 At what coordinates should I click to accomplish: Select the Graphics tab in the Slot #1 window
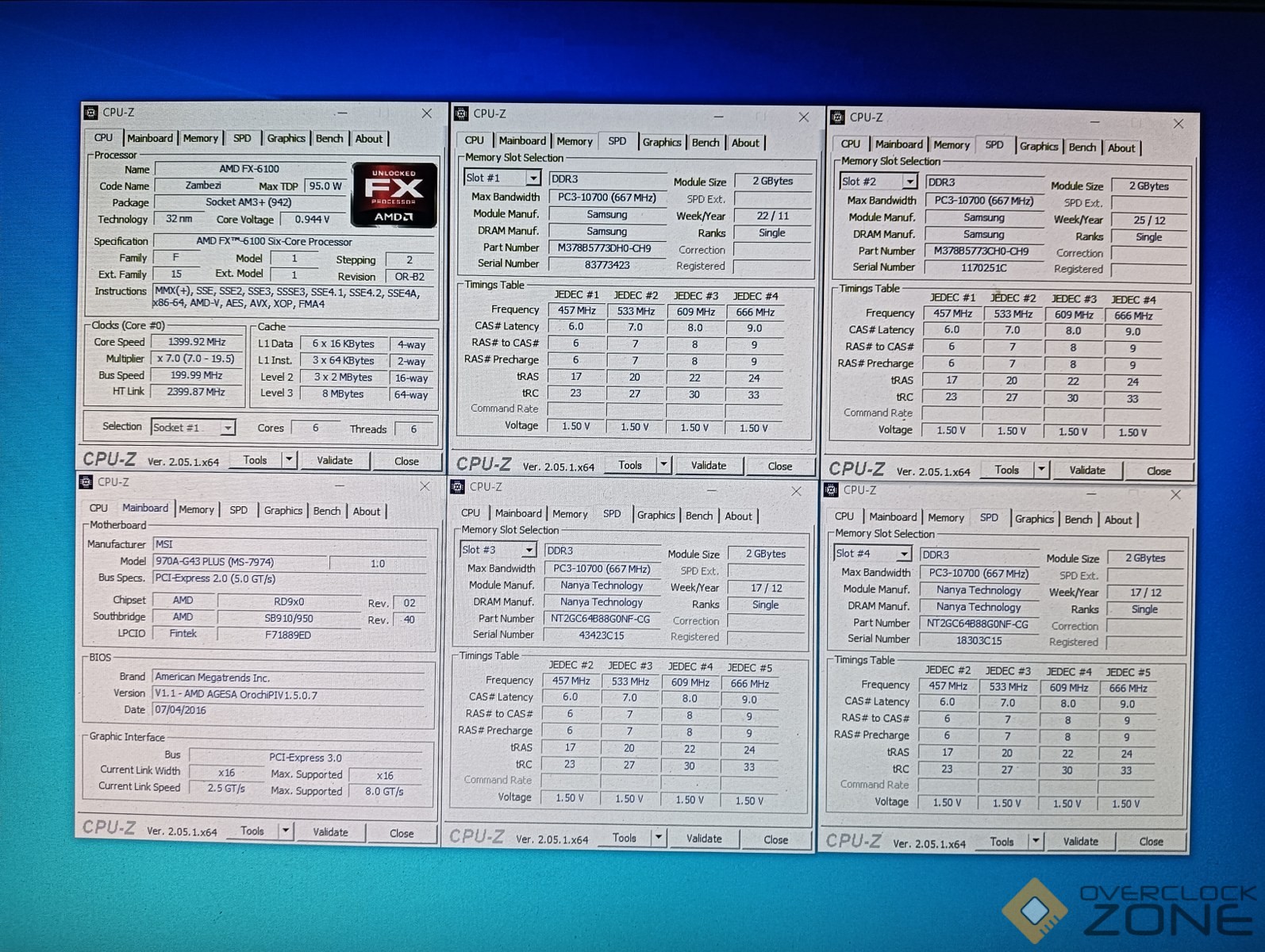(662, 142)
